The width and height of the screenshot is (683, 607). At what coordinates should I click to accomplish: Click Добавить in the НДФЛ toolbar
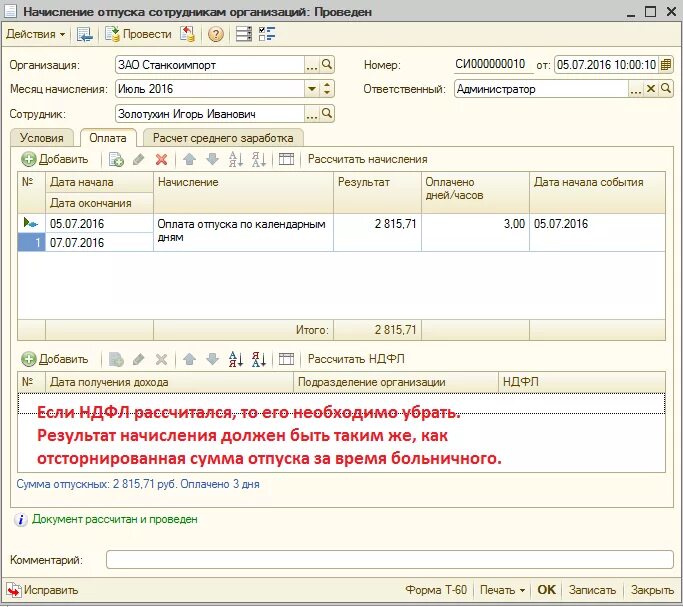pyautogui.click(x=55, y=359)
